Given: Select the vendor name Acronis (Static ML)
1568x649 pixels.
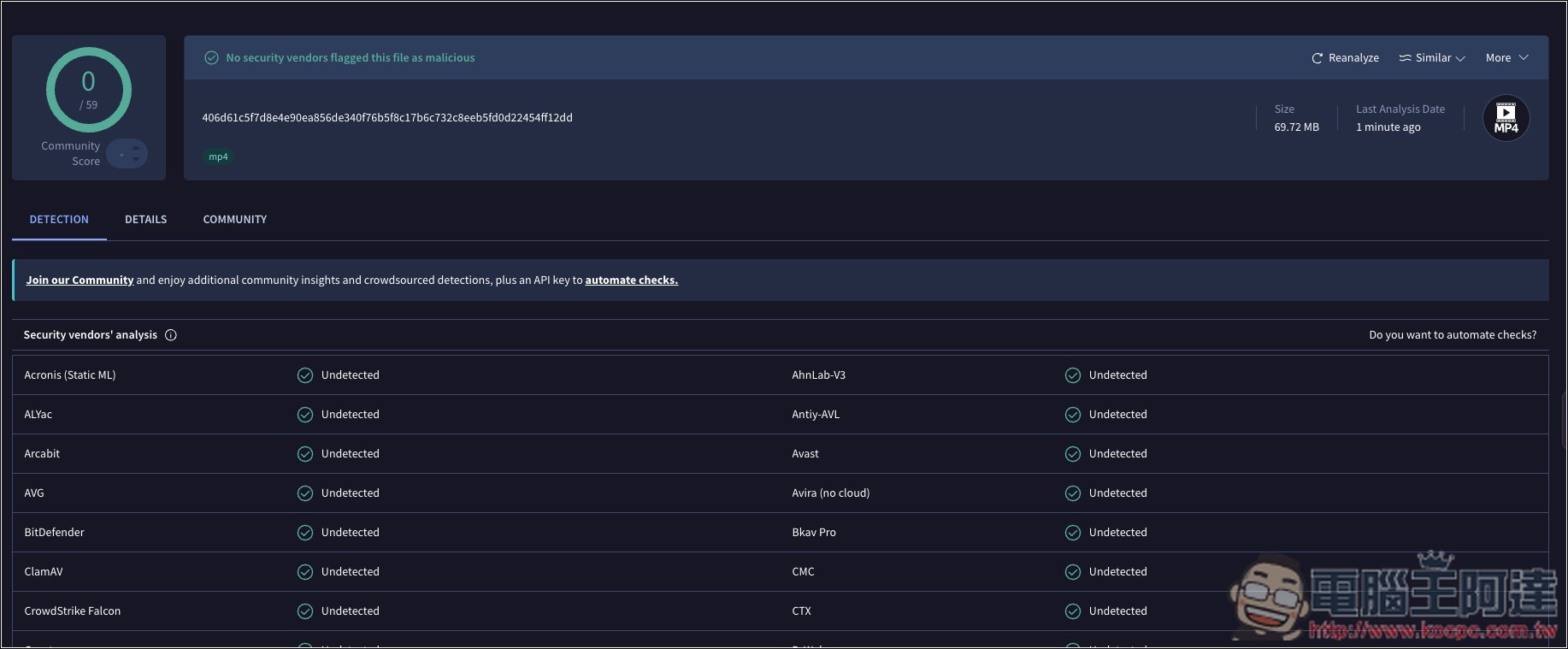Looking at the screenshot, I should tap(70, 375).
